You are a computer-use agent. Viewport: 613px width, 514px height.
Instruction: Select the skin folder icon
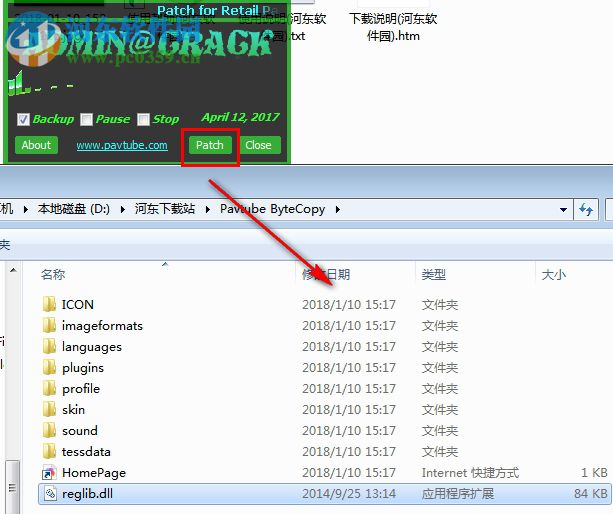[50, 410]
